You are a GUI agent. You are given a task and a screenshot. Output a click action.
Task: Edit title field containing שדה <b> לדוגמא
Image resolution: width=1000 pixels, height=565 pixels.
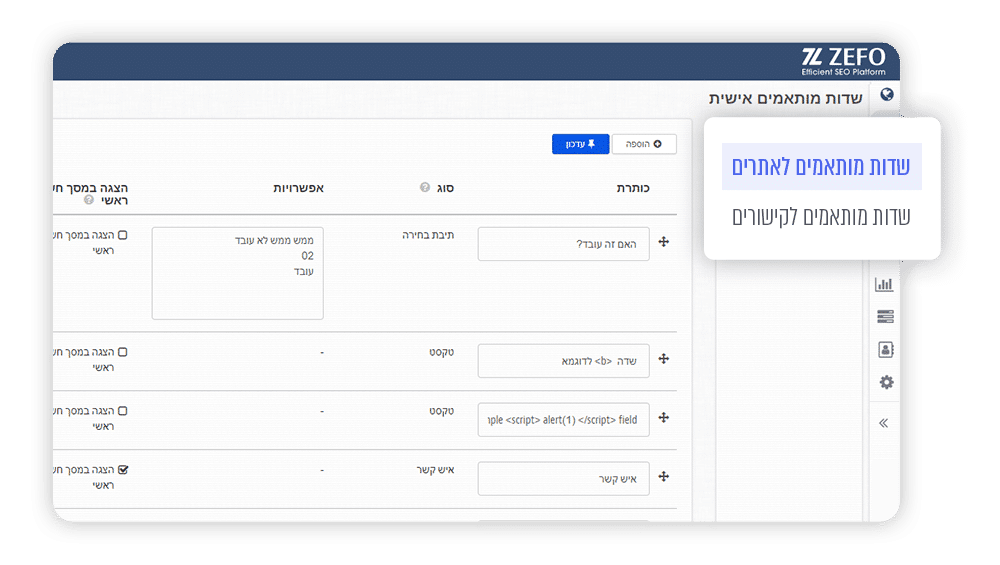click(x=564, y=361)
